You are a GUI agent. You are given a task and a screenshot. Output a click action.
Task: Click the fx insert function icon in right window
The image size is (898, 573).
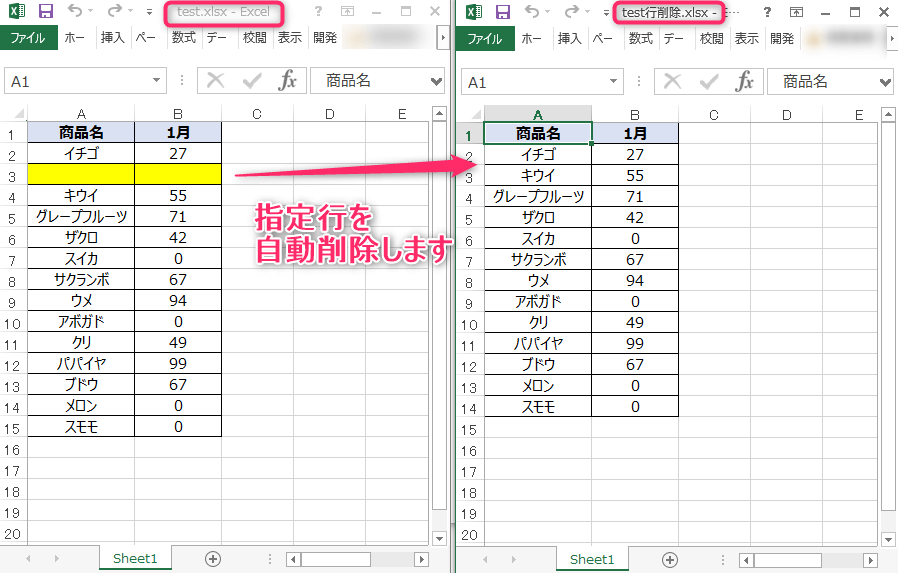pyautogui.click(x=744, y=82)
